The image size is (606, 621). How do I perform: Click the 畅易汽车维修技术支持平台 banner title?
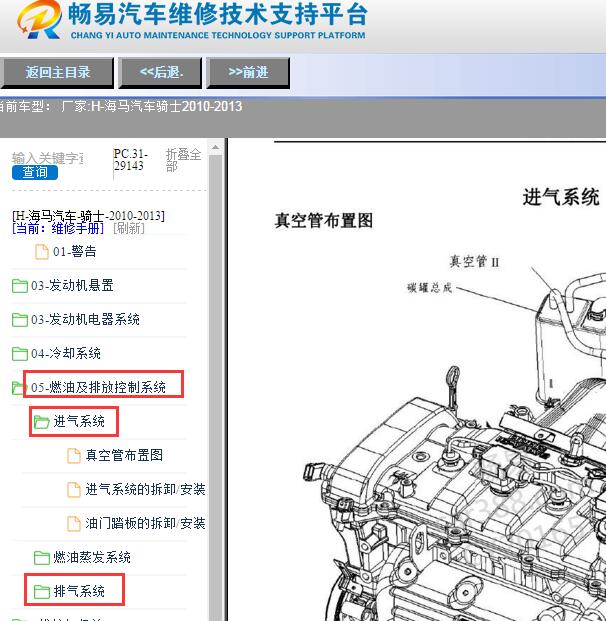(217, 14)
